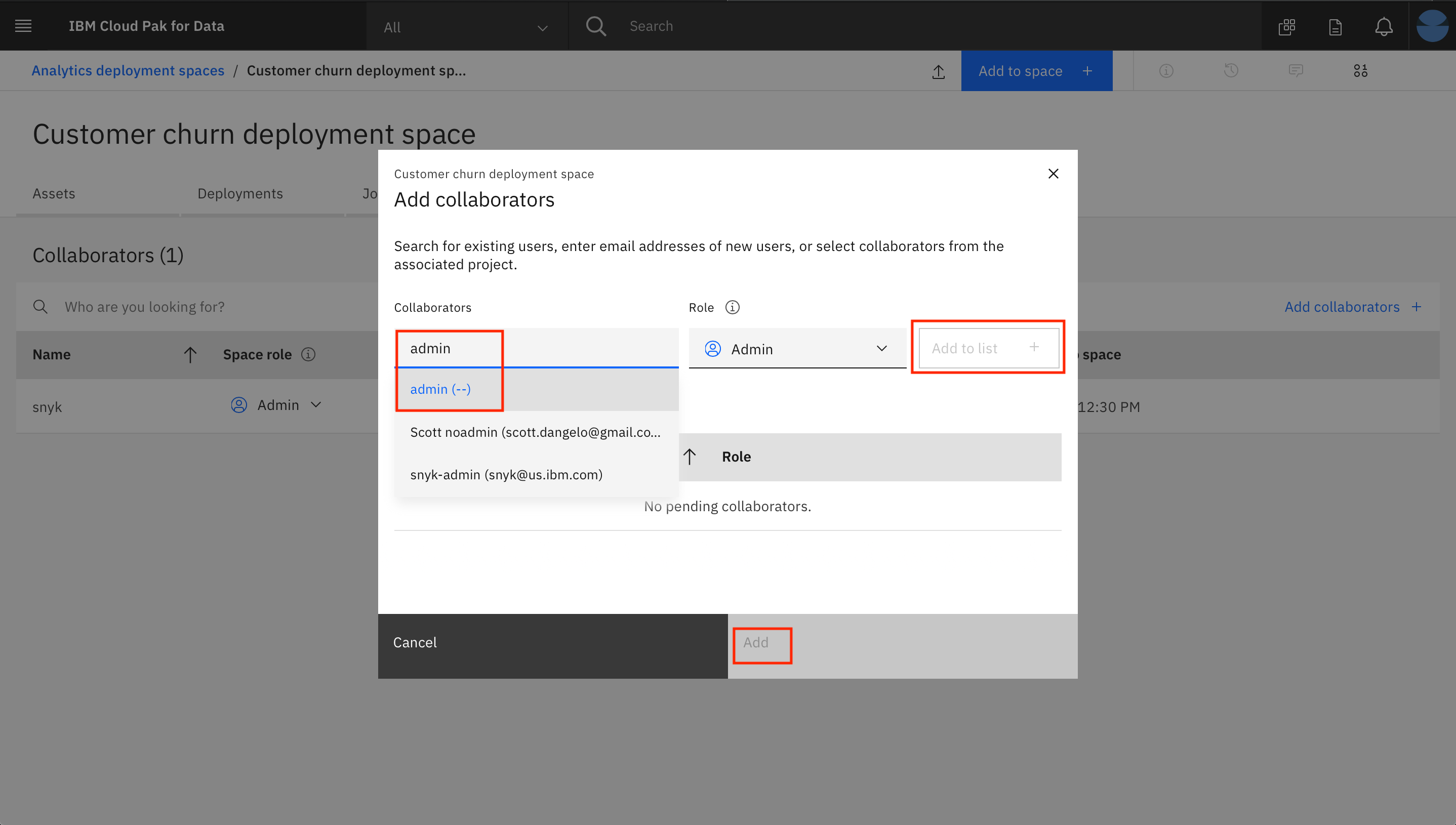1456x825 pixels.
Task: Click the upload/export space icon
Action: pyautogui.click(x=938, y=71)
